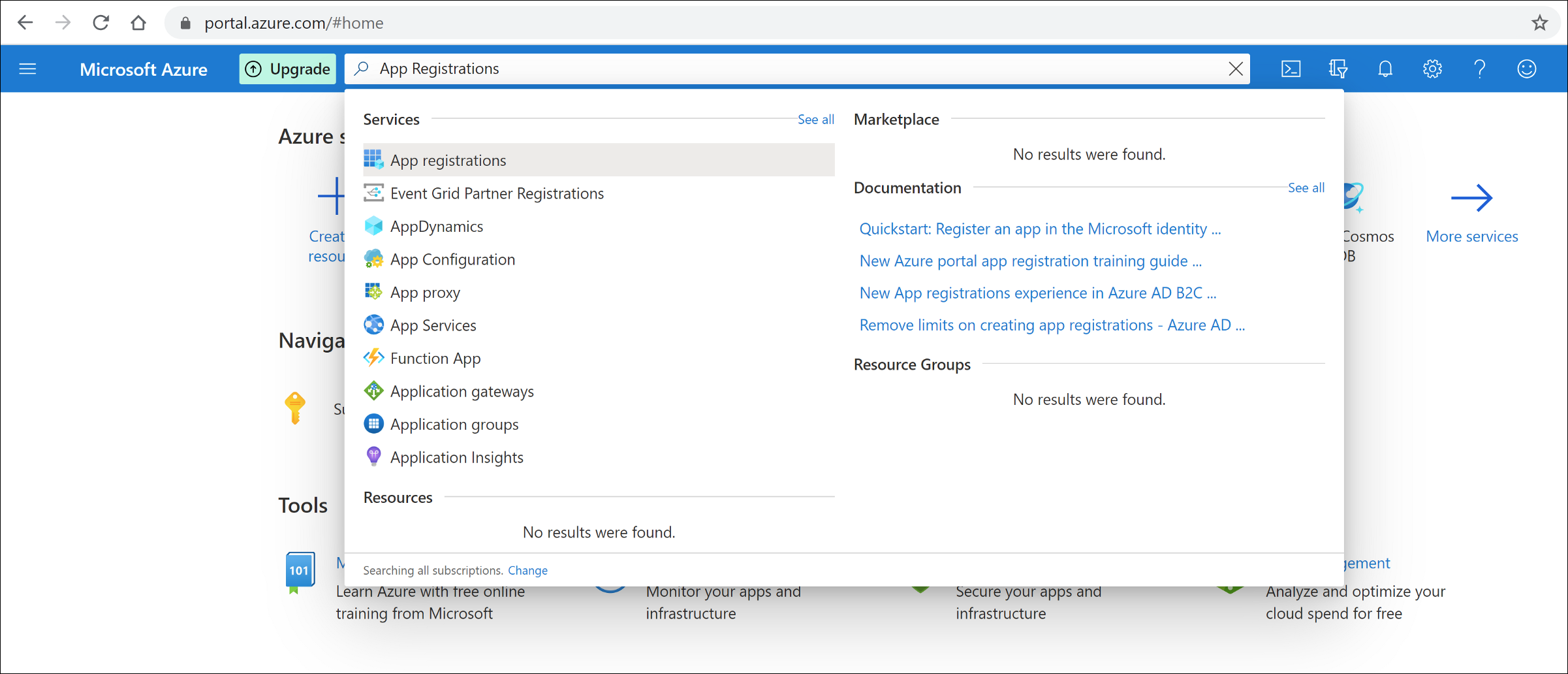Click the AppDynamics icon

point(373,226)
